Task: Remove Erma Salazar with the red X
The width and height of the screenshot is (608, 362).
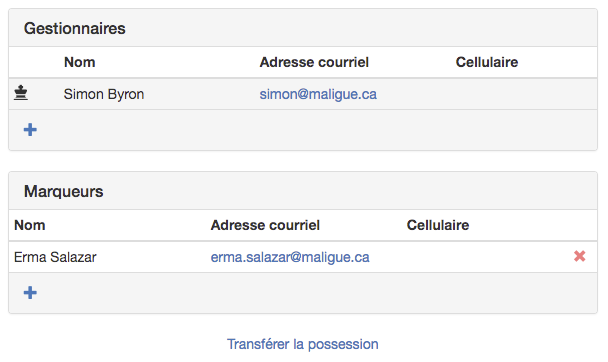Action: coord(580,256)
